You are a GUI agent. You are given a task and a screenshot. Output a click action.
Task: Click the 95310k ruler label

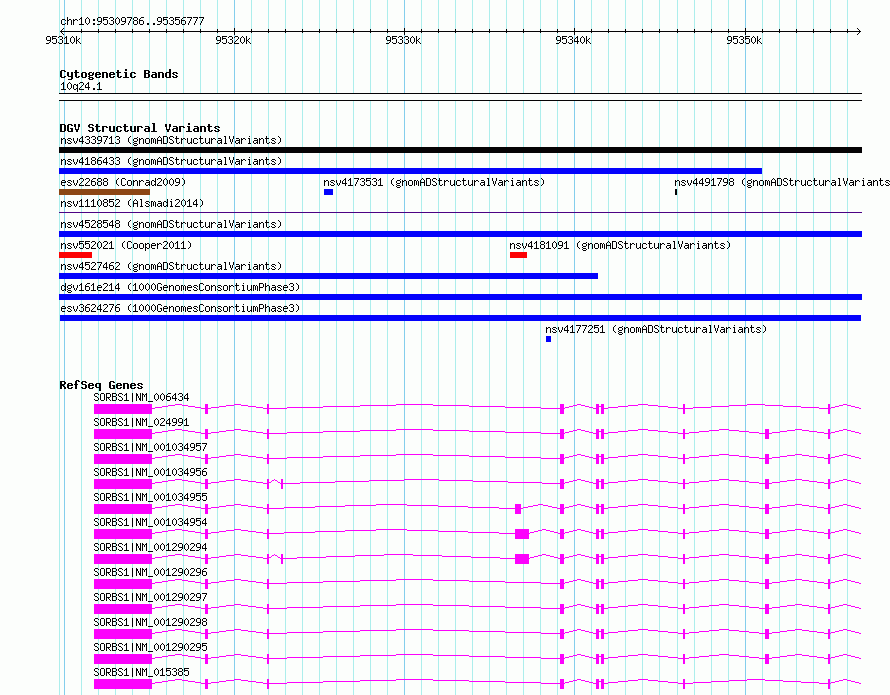coord(63,40)
